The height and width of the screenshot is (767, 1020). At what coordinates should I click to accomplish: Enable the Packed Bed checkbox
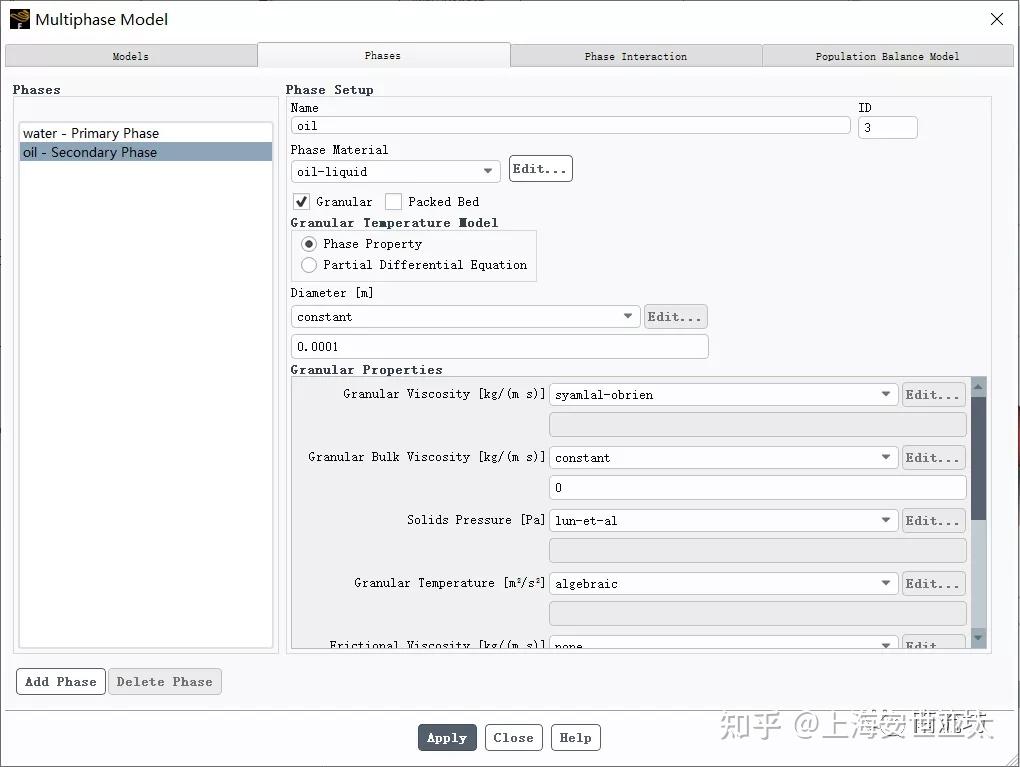coord(393,202)
